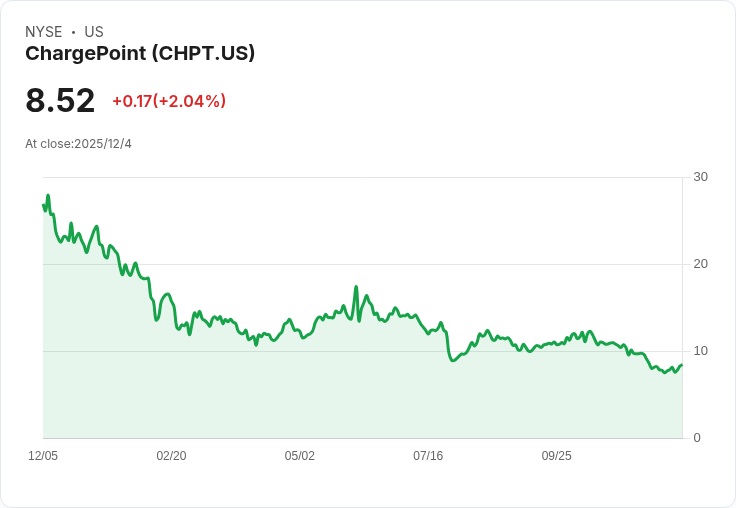Select the 09/25 date on time axis

(x=556, y=456)
